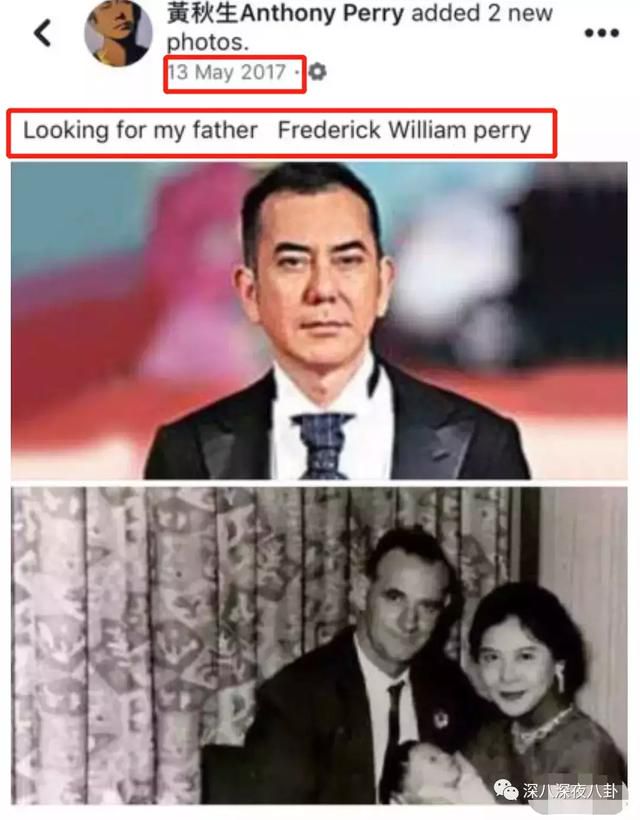The image size is (640, 820).
Task: Click the blurred red background of the top photo
Action: 78,340
